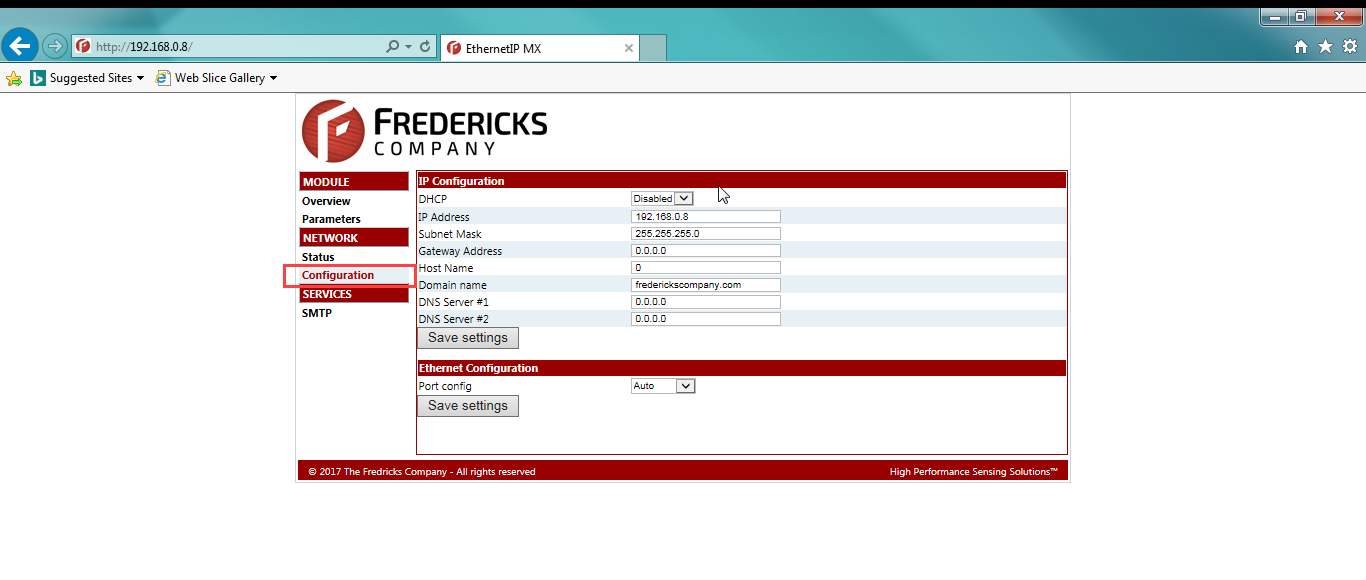
Task: Click the IP Configuration heading
Action: pyautogui.click(x=461, y=181)
